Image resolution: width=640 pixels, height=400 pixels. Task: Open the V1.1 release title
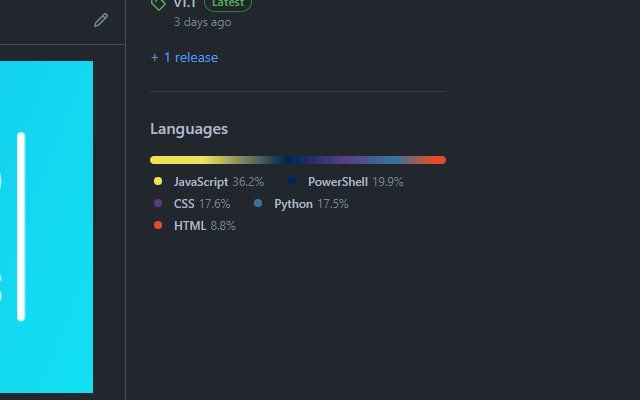pyautogui.click(x=185, y=4)
